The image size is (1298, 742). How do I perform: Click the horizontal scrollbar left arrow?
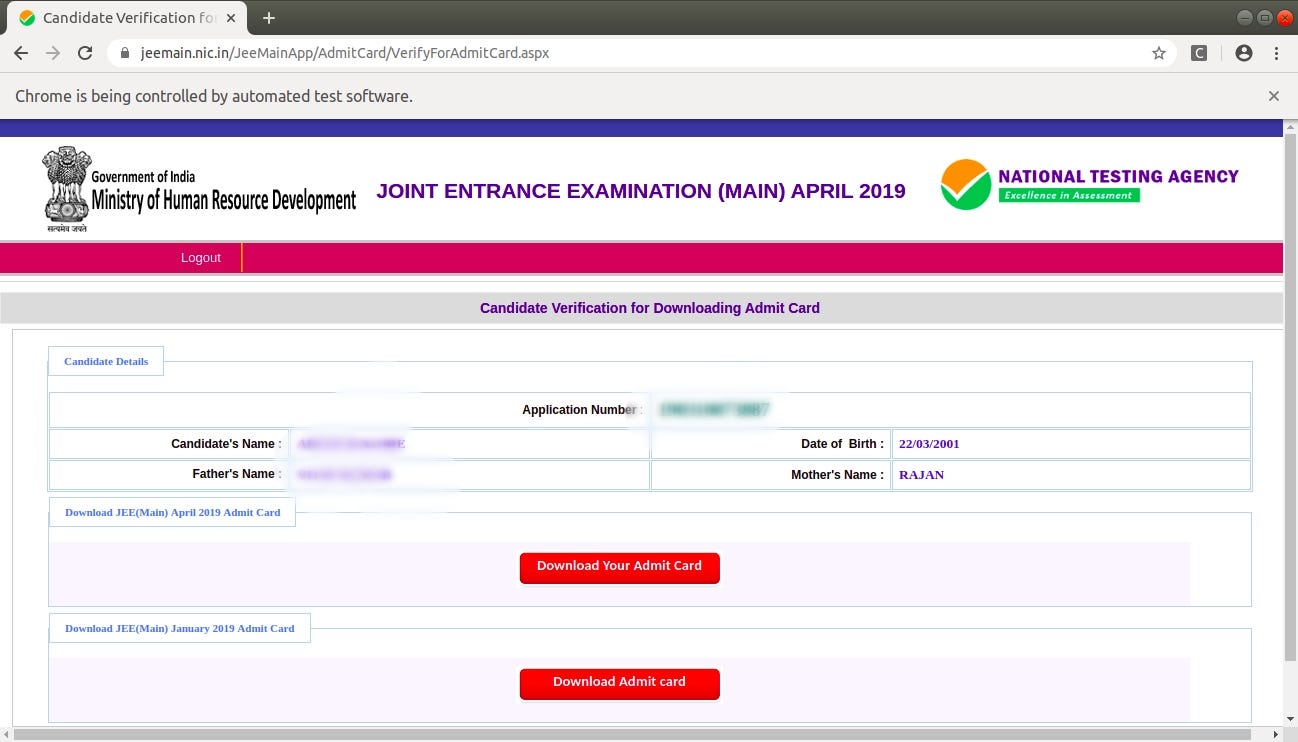[7, 734]
